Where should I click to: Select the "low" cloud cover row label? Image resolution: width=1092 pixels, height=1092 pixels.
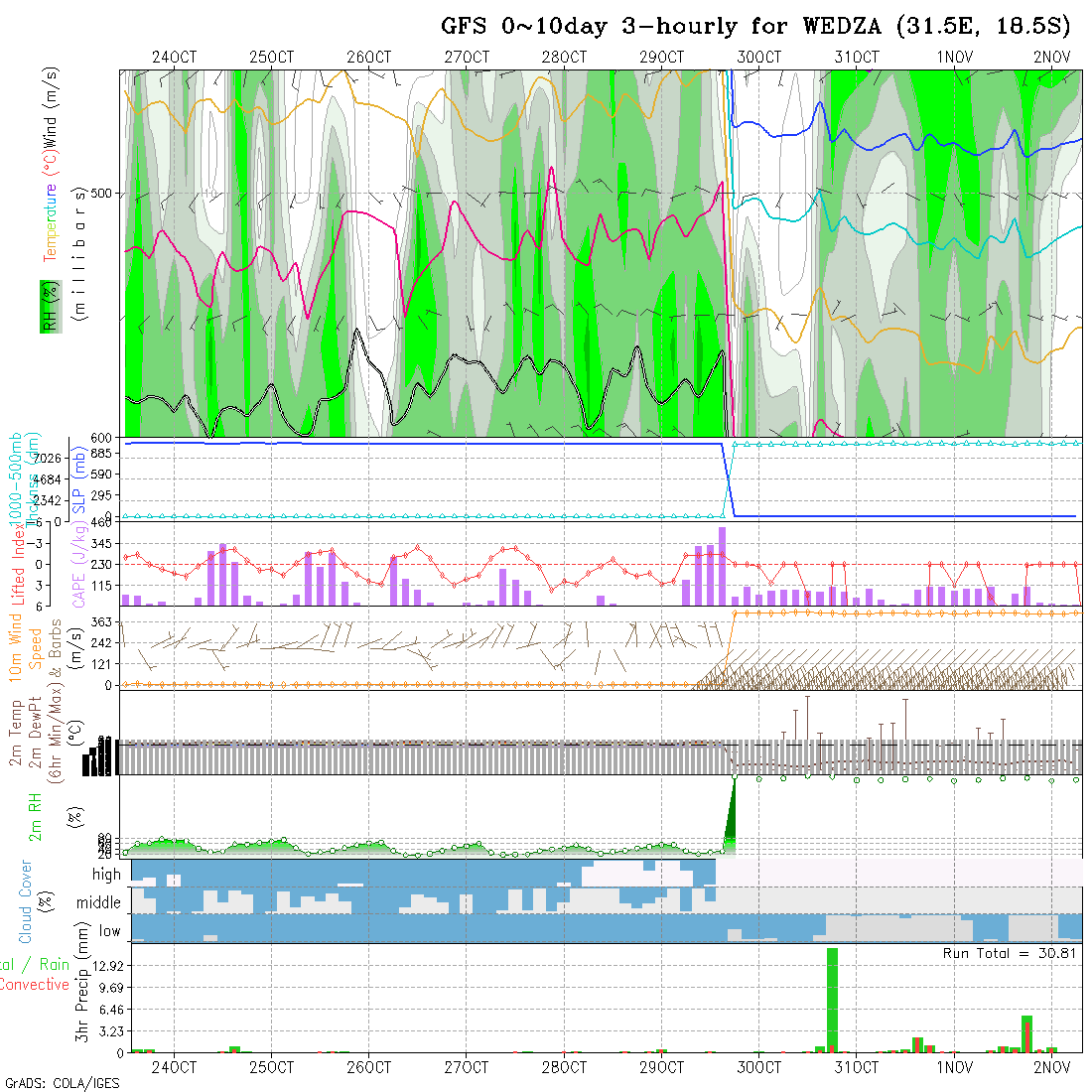click(x=108, y=931)
